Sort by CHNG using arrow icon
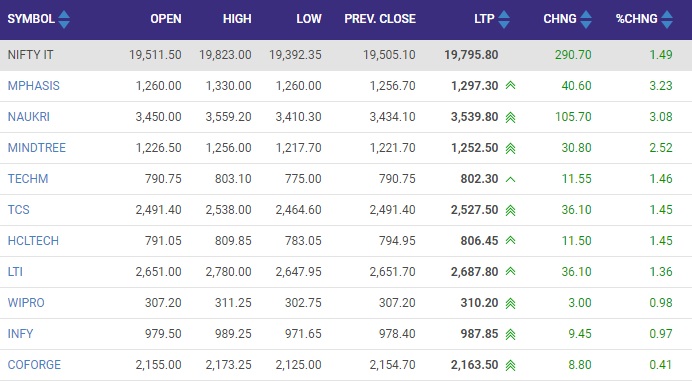 tap(586, 19)
